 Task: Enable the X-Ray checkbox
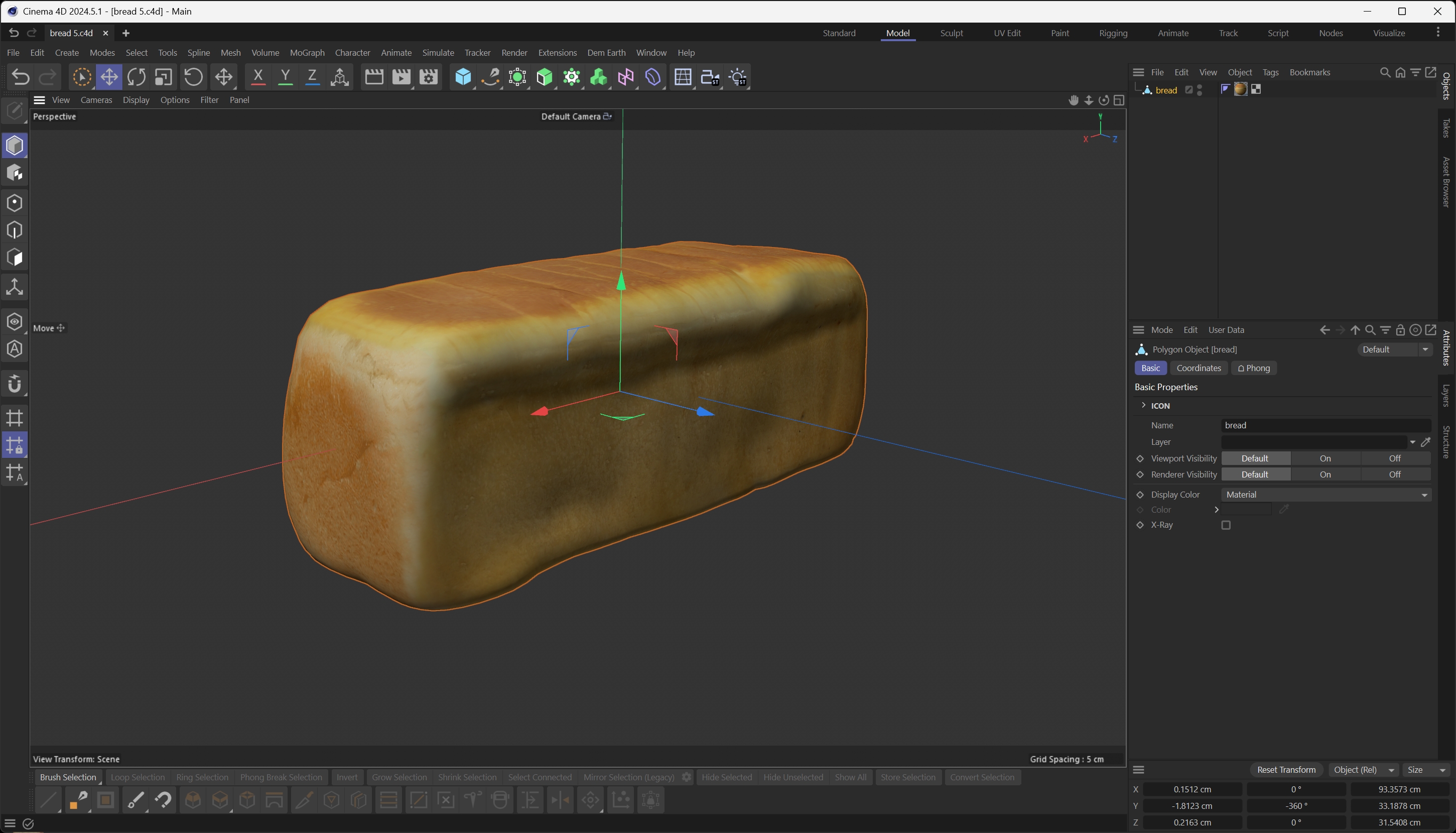tap(1226, 525)
